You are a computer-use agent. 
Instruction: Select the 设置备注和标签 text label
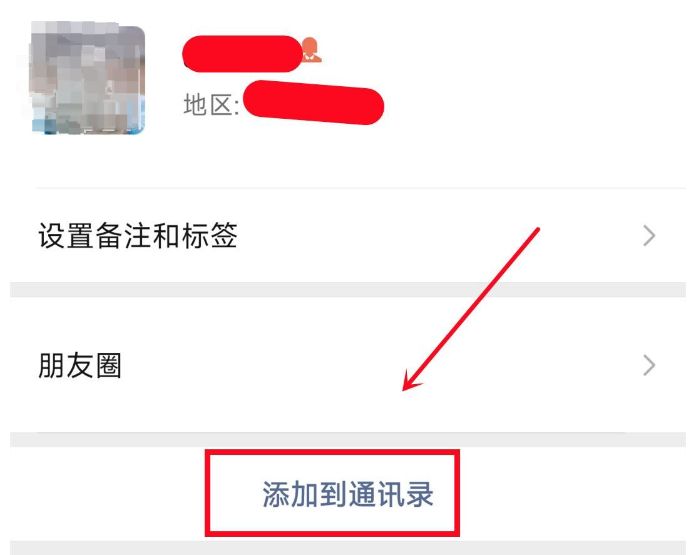138,236
